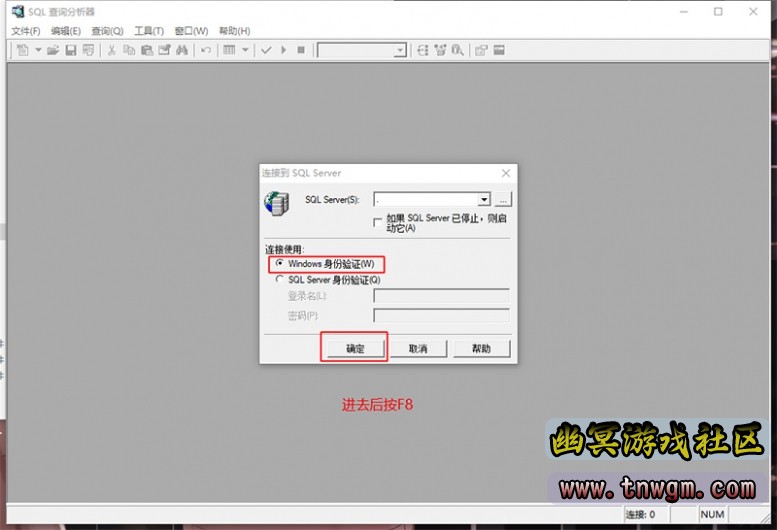Click the Execute Mode grid icon
This screenshot has height=530, width=777.
coord(229,50)
